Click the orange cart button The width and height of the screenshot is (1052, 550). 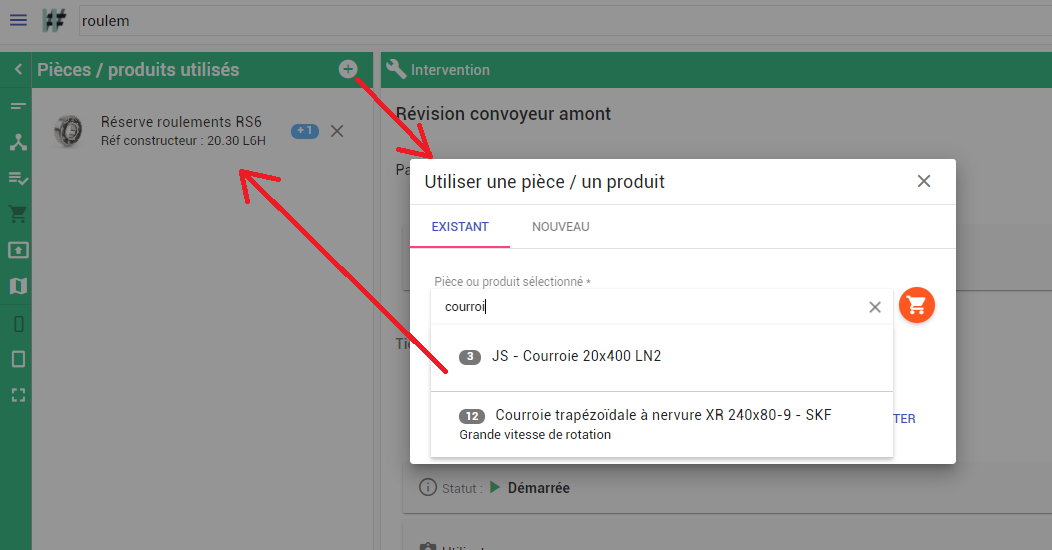tap(916, 305)
